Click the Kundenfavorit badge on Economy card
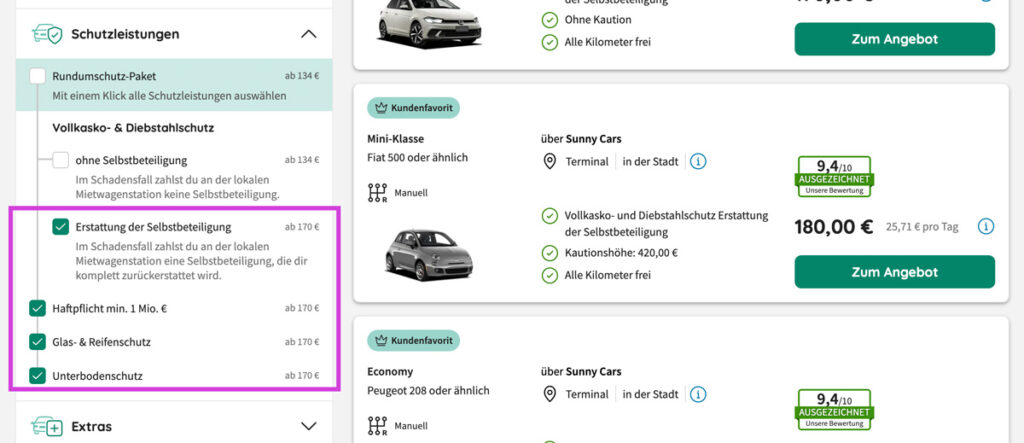 [x=413, y=340]
